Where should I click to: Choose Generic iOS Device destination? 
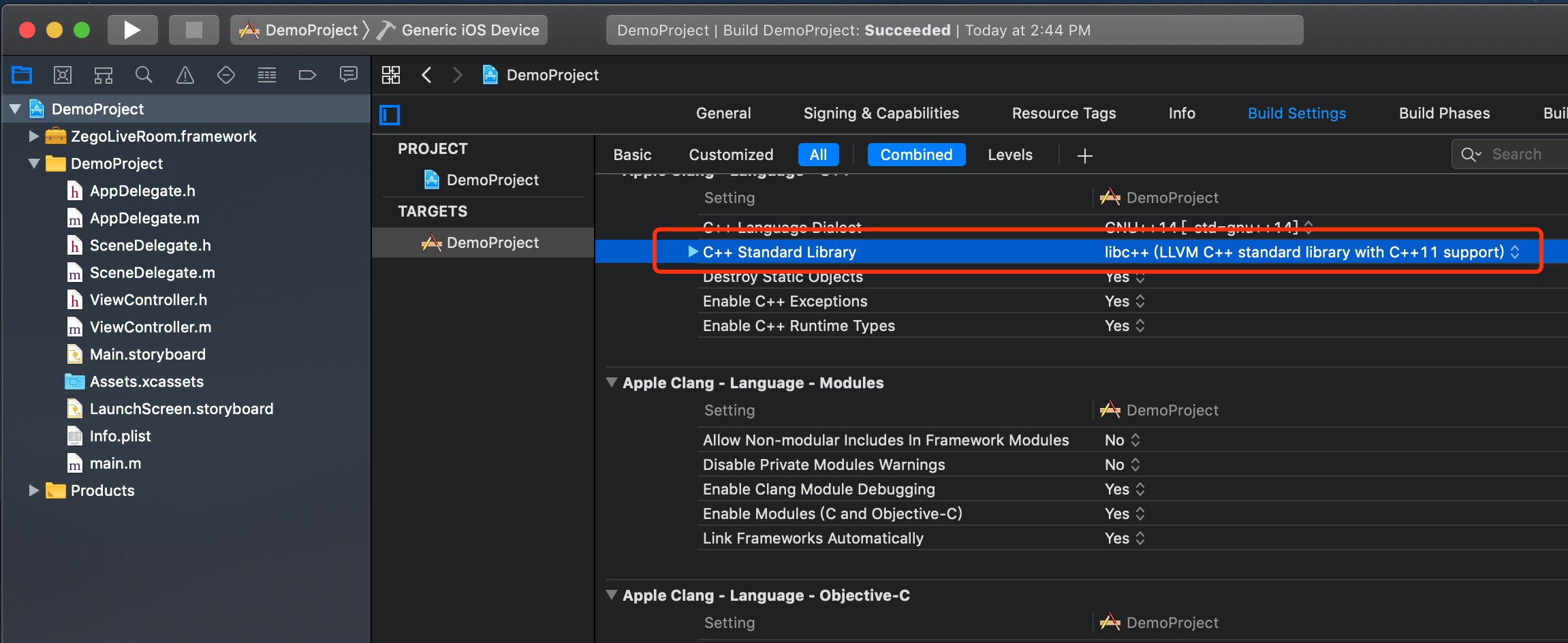pyautogui.click(x=458, y=30)
